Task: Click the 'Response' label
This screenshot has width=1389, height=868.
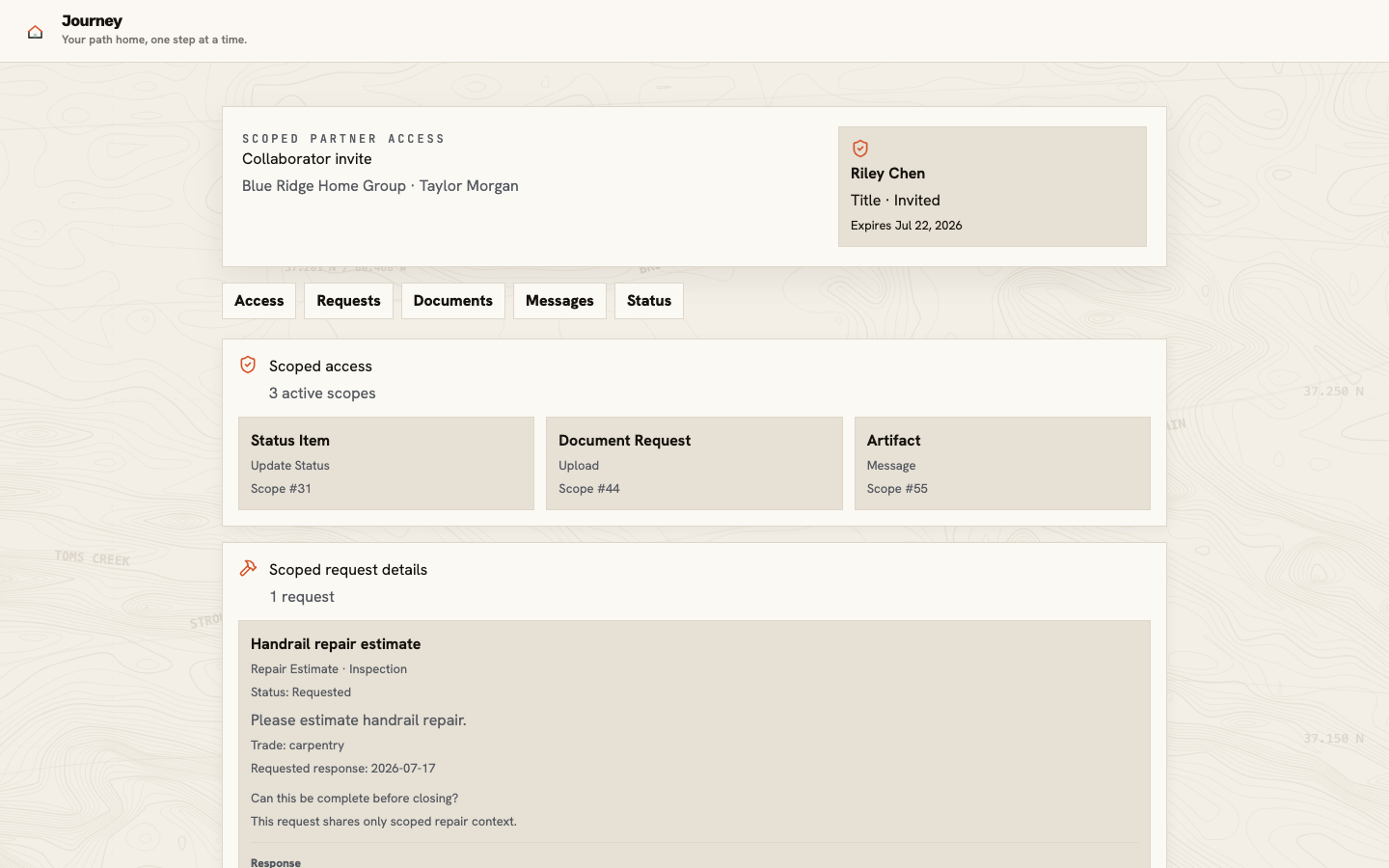Action: point(276,862)
